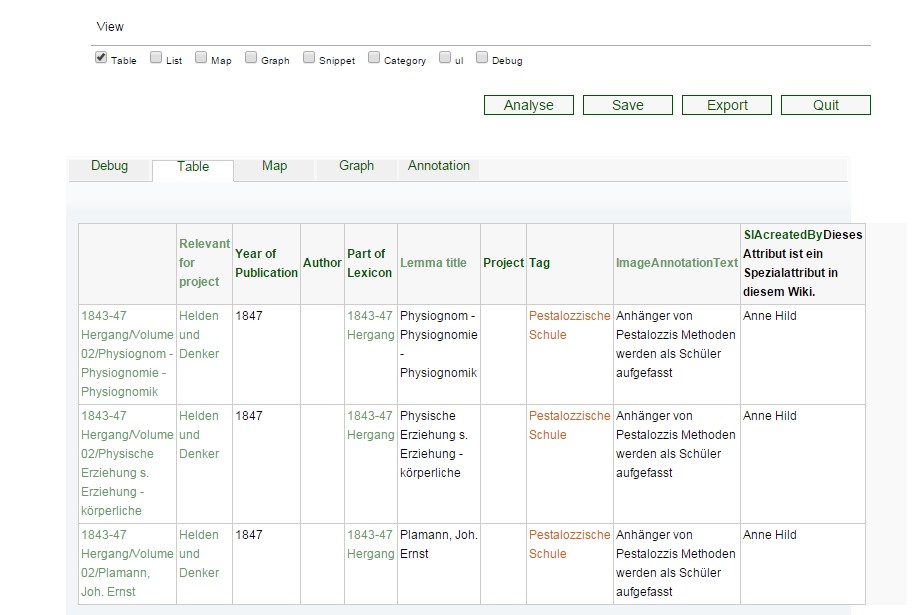Select Anne Hild in the Physiognom row
The image size is (920, 615).
coord(769,316)
